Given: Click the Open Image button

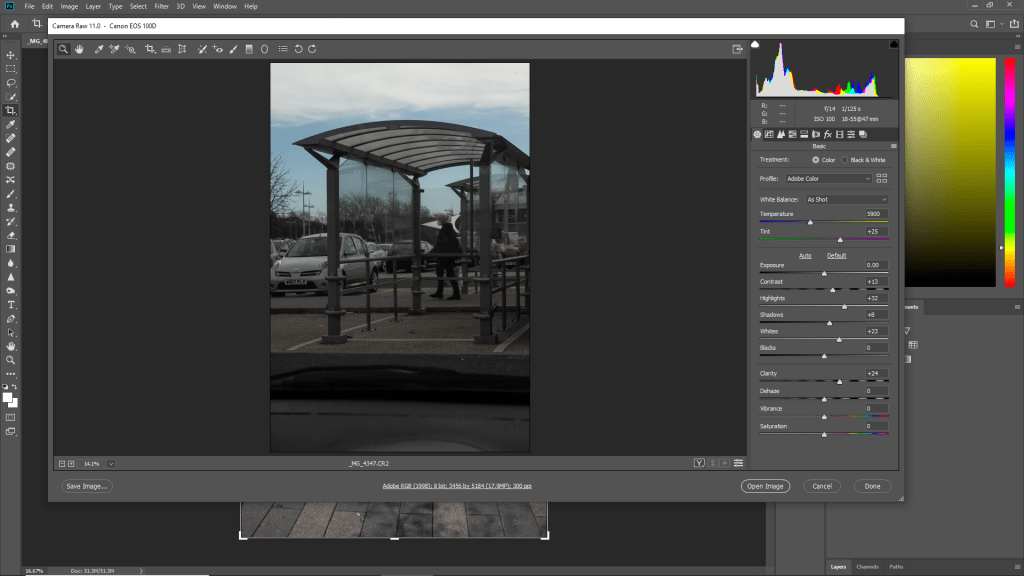Looking at the screenshot, I should pyautogui.click(x=765, y=486).
